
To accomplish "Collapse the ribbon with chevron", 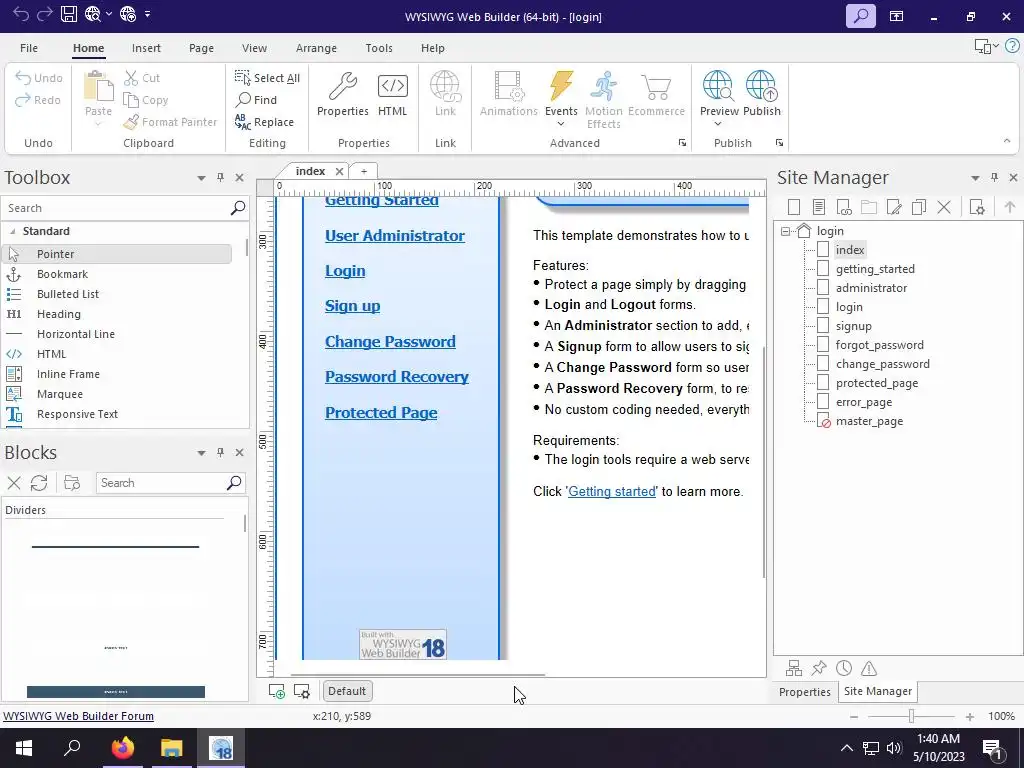I will tap(1007, 141).
